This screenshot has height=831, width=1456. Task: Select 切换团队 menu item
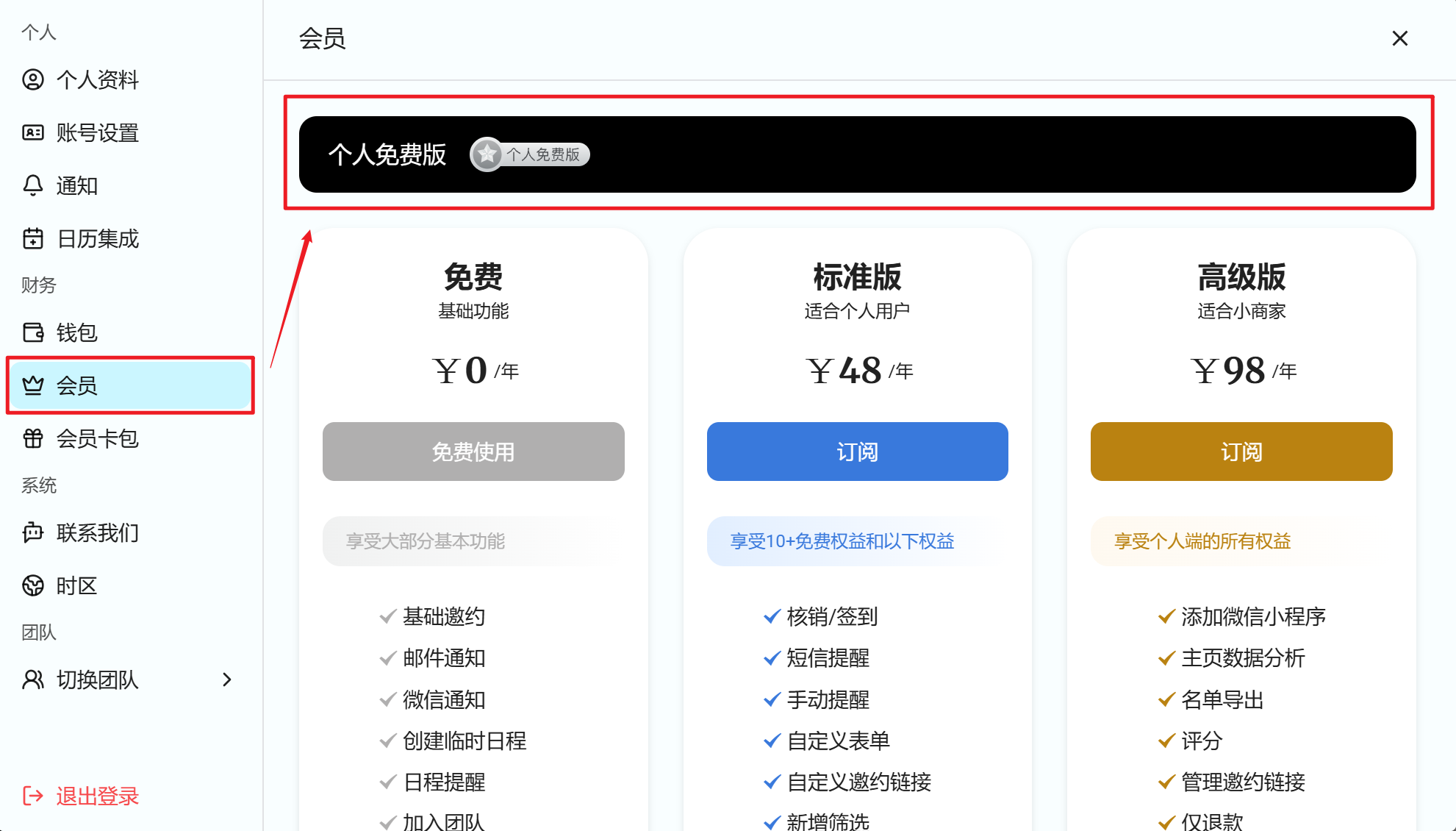[131, 680]
